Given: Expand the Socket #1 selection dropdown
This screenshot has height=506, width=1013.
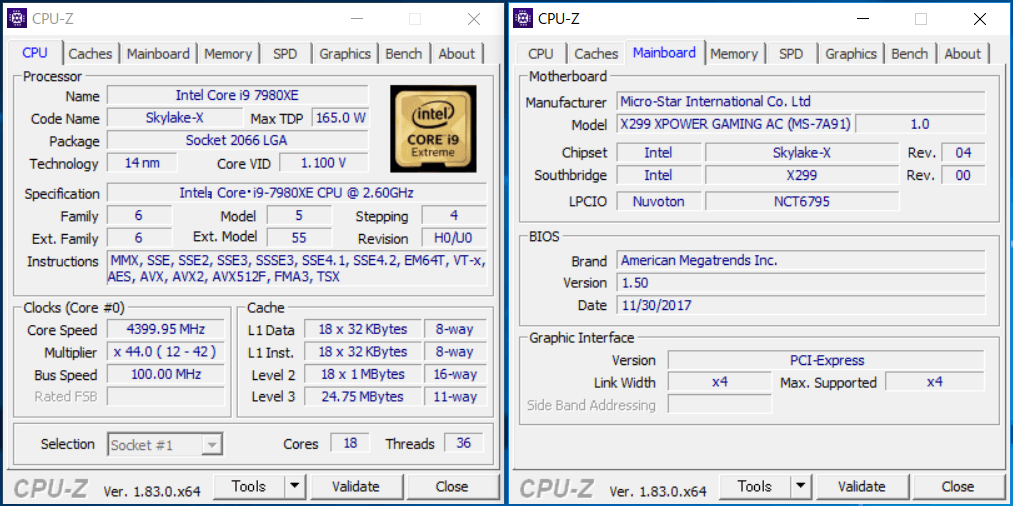Looking at the screenshot, I should coord(212,445).
